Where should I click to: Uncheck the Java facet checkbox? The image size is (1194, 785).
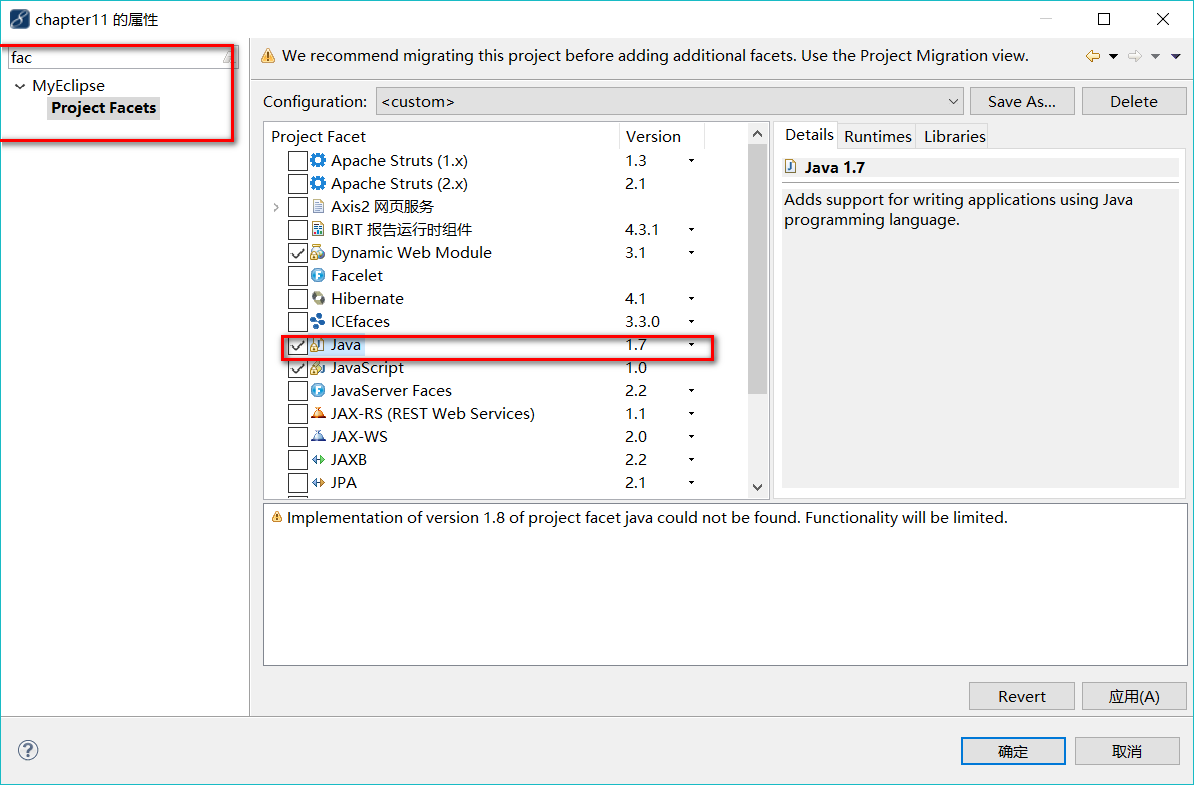point(298,345)
